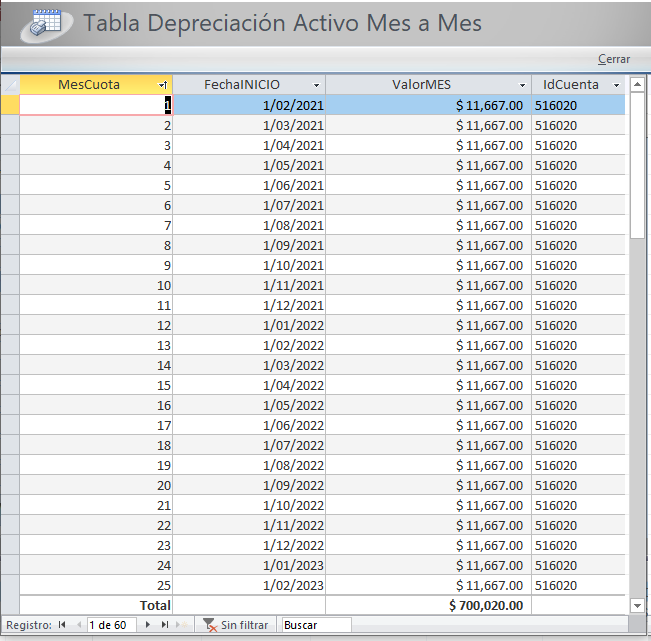Go to first record navigation arrow
The height and width of the screenshot is (641, 651).
pyautogui.click(x=62, y=625)
